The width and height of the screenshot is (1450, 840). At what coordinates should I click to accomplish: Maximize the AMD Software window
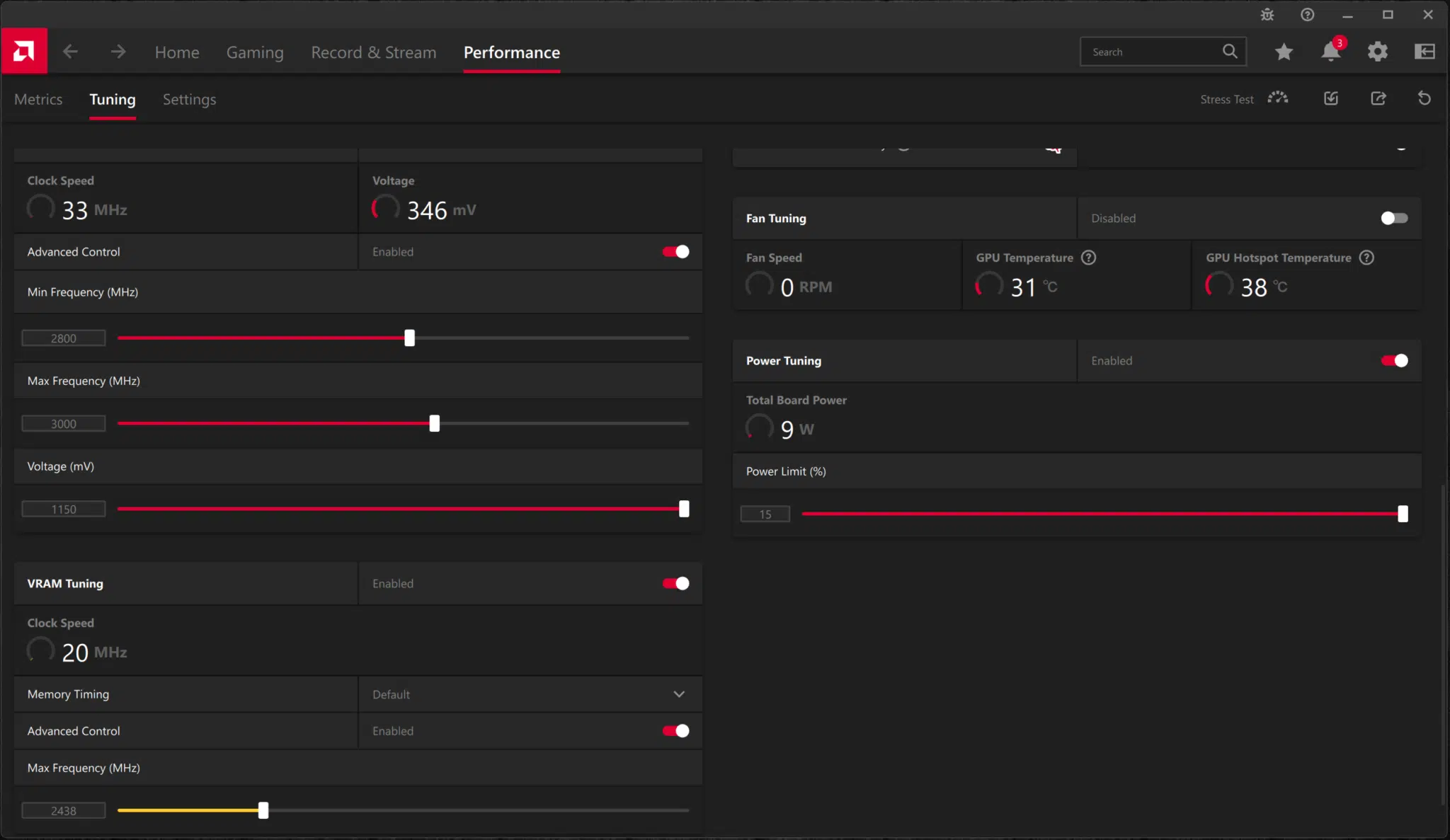click(x=1388, y=15)
